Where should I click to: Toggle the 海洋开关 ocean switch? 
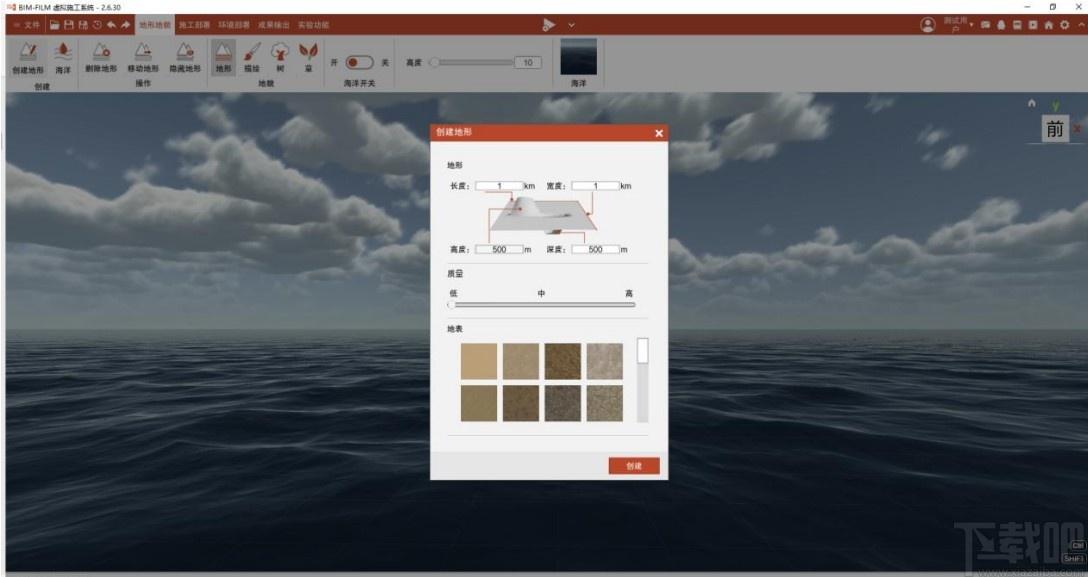pos(359,62)
